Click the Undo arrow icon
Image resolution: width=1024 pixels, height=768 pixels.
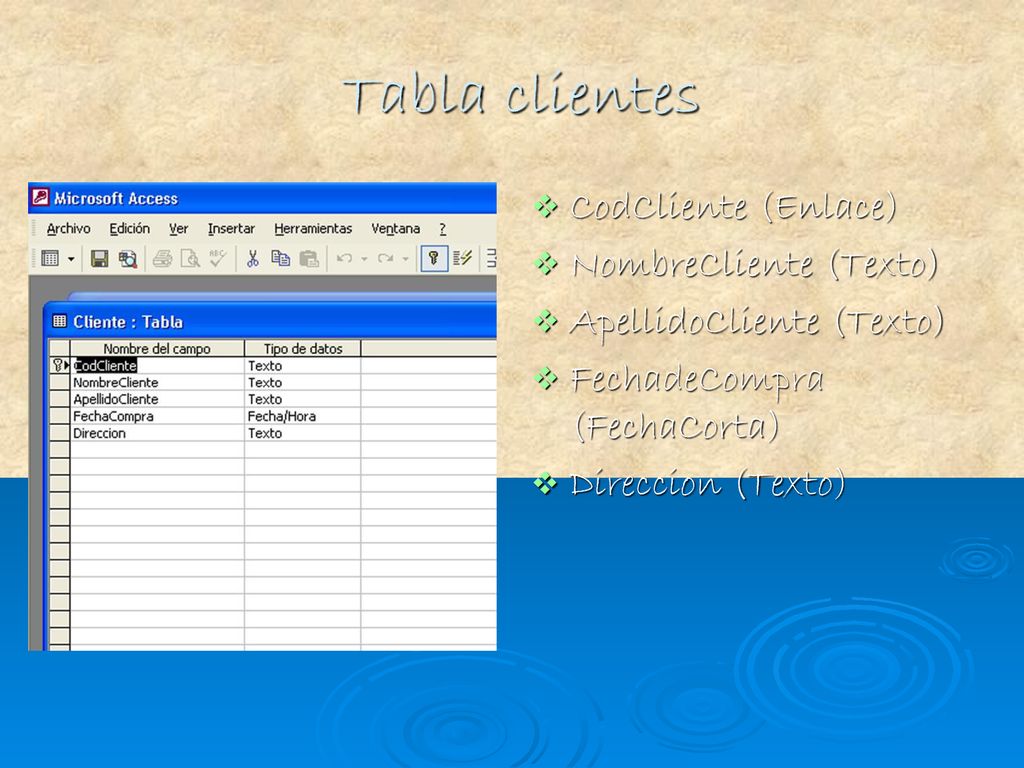click(344, 259)
